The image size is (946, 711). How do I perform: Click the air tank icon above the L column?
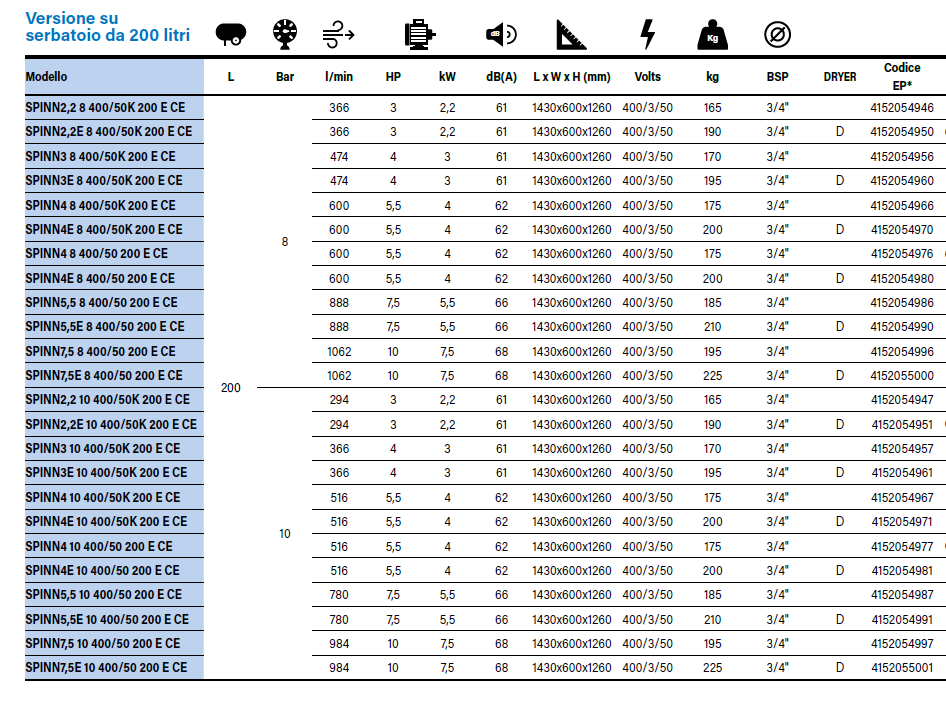(x=230, y=35)
